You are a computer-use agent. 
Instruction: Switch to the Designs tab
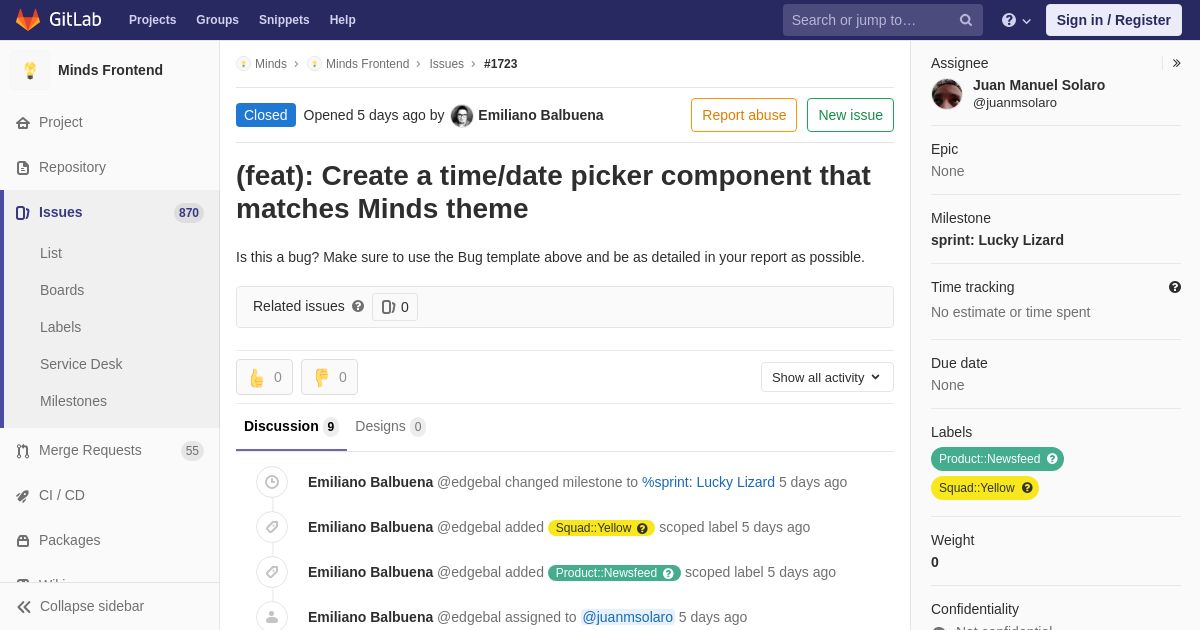coord(390,426)
